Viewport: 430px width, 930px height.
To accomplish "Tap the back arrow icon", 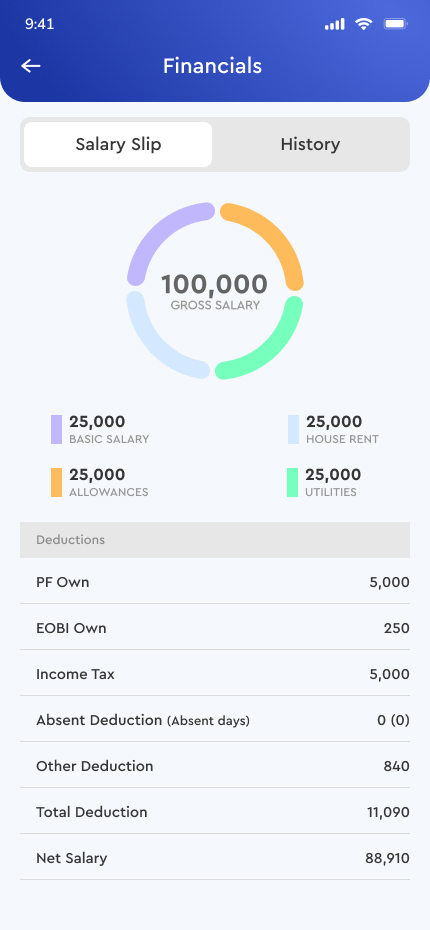I will pyautogui.click(x=31, y=66).
